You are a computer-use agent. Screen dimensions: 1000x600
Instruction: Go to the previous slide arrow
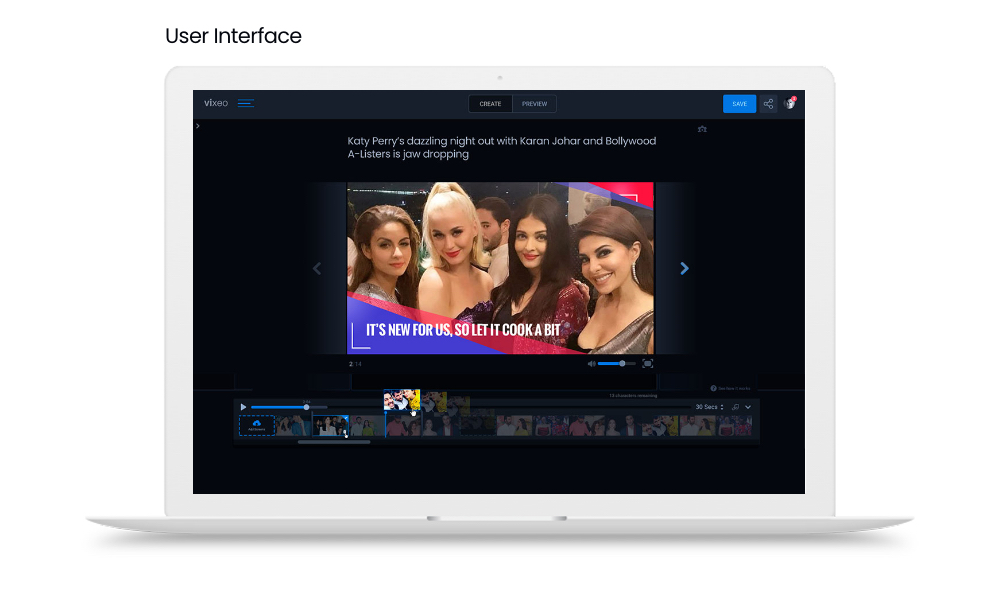(317, 268)
